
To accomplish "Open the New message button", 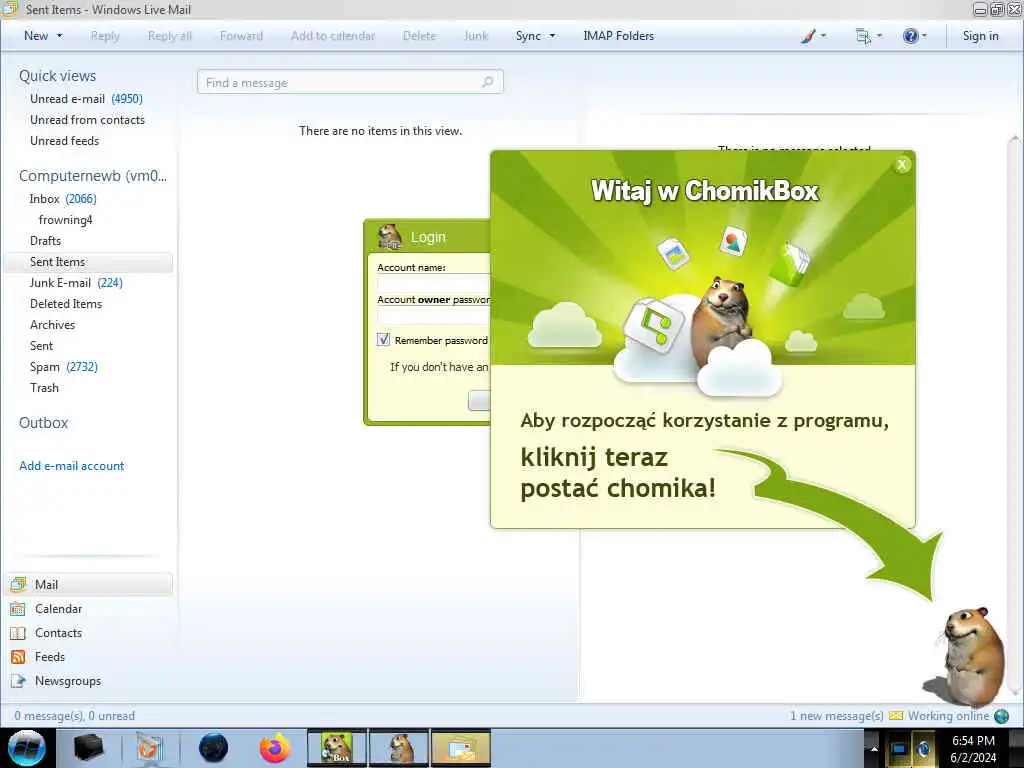I will pyautogui.click(x=36, y=36).
